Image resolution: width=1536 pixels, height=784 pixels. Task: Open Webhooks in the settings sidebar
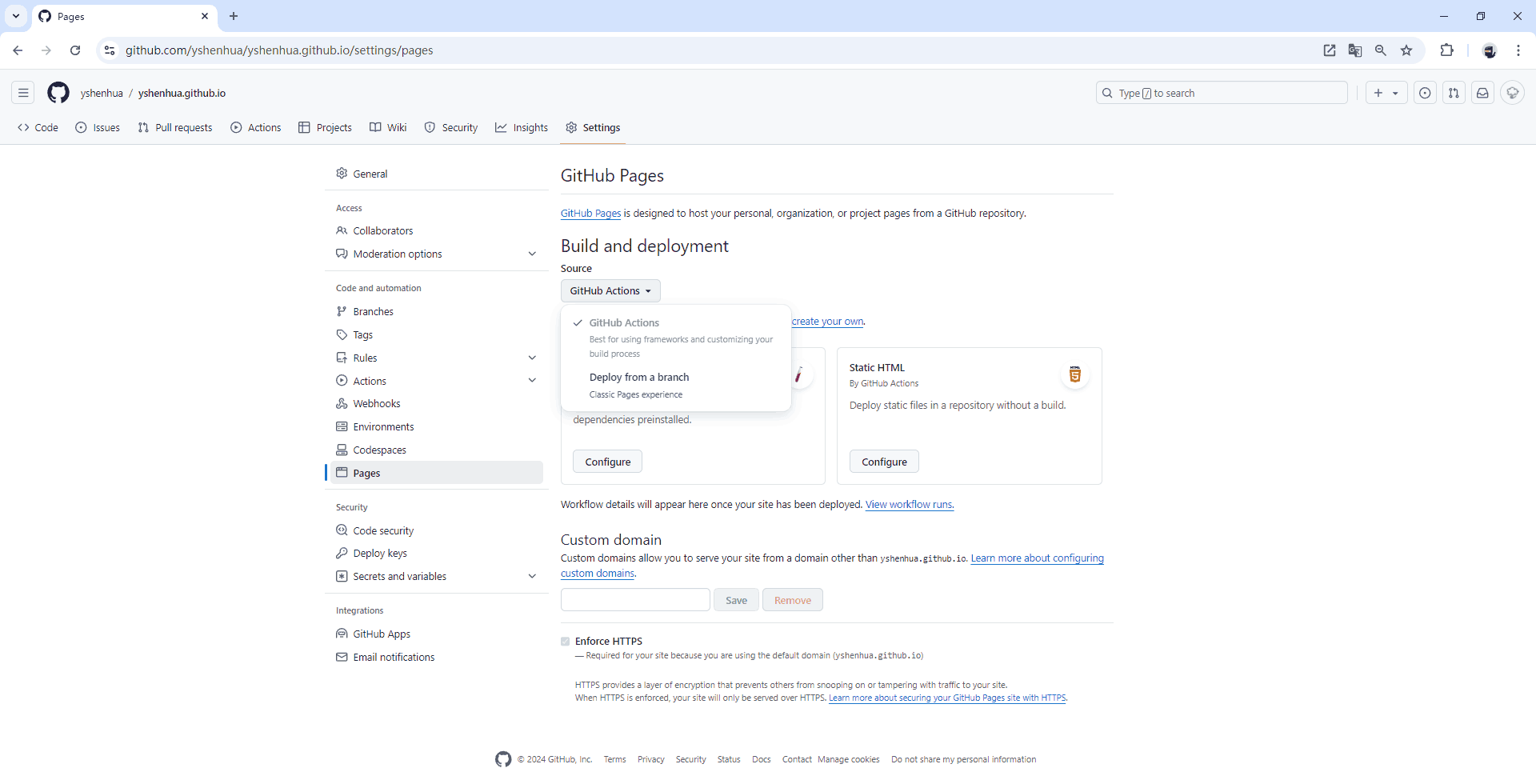click(376, 404)
